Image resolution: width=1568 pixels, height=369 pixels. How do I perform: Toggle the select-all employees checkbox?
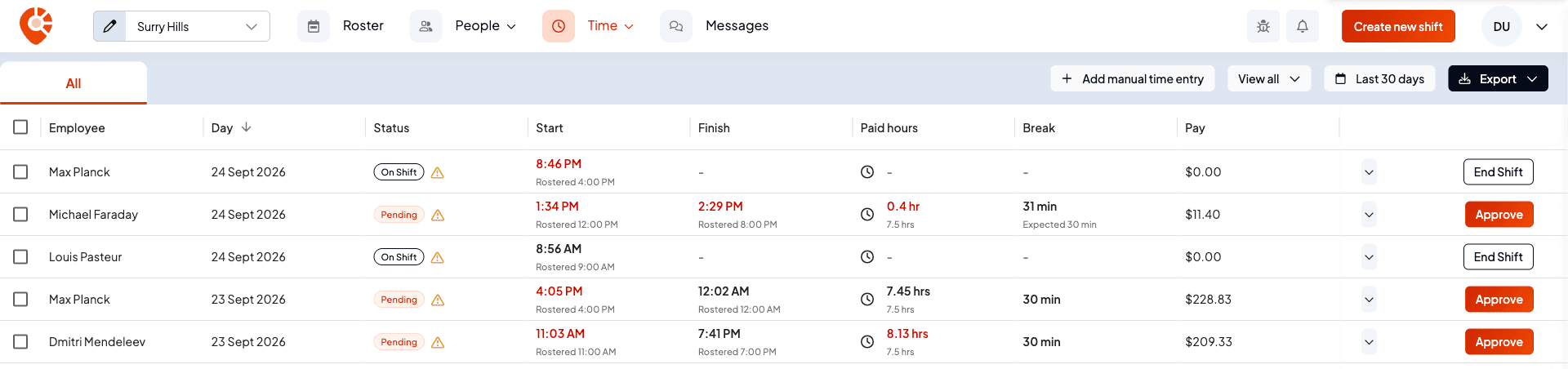coord(20,127)
